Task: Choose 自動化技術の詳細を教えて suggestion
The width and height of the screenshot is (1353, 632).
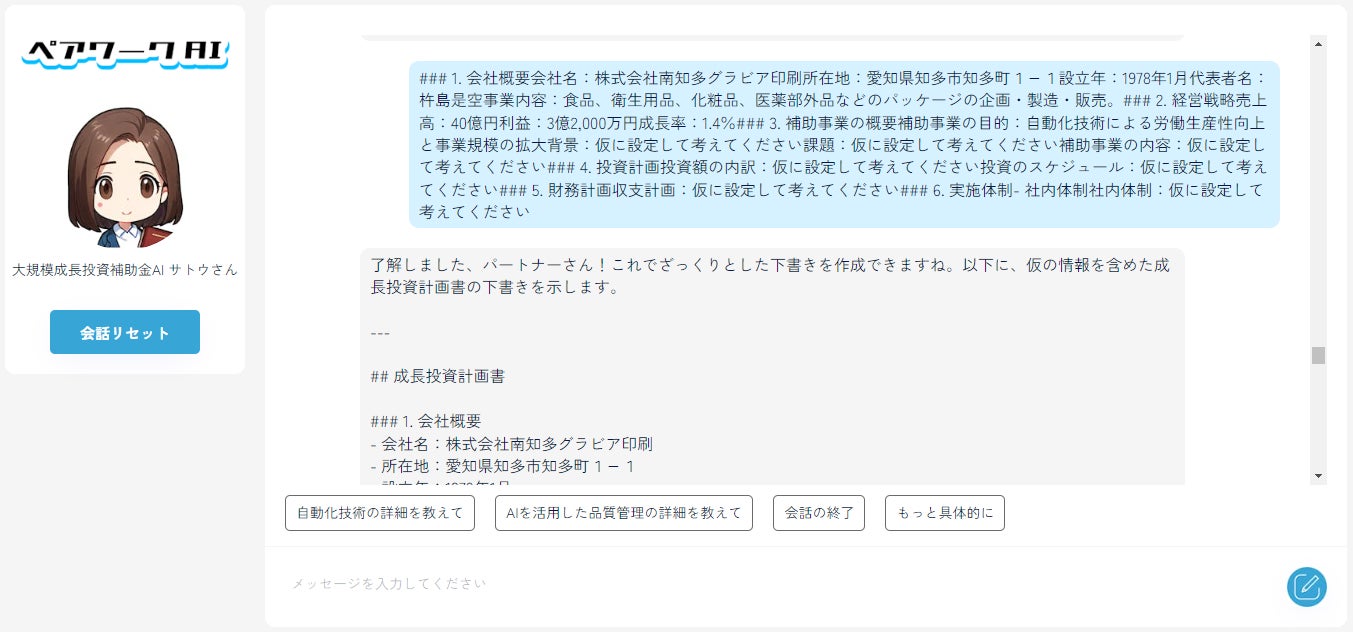Action: tap(380, 513)
